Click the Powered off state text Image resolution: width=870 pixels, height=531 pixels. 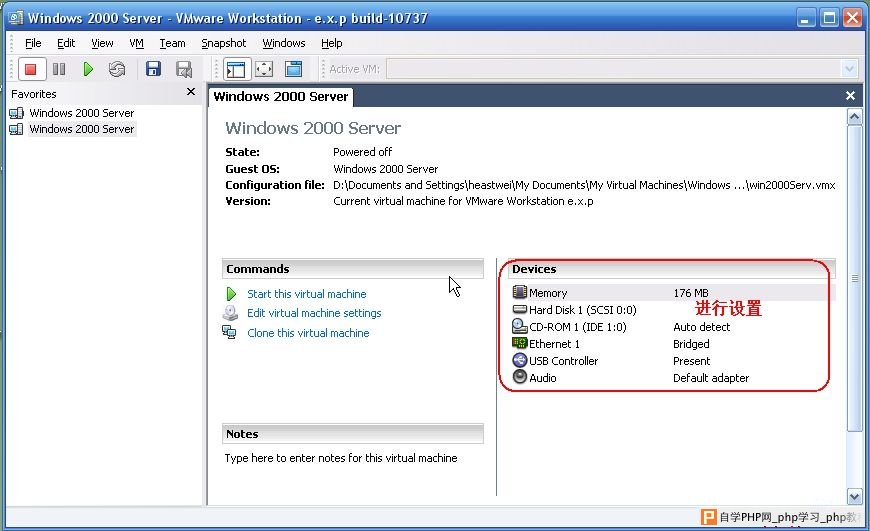click(362, 152)
